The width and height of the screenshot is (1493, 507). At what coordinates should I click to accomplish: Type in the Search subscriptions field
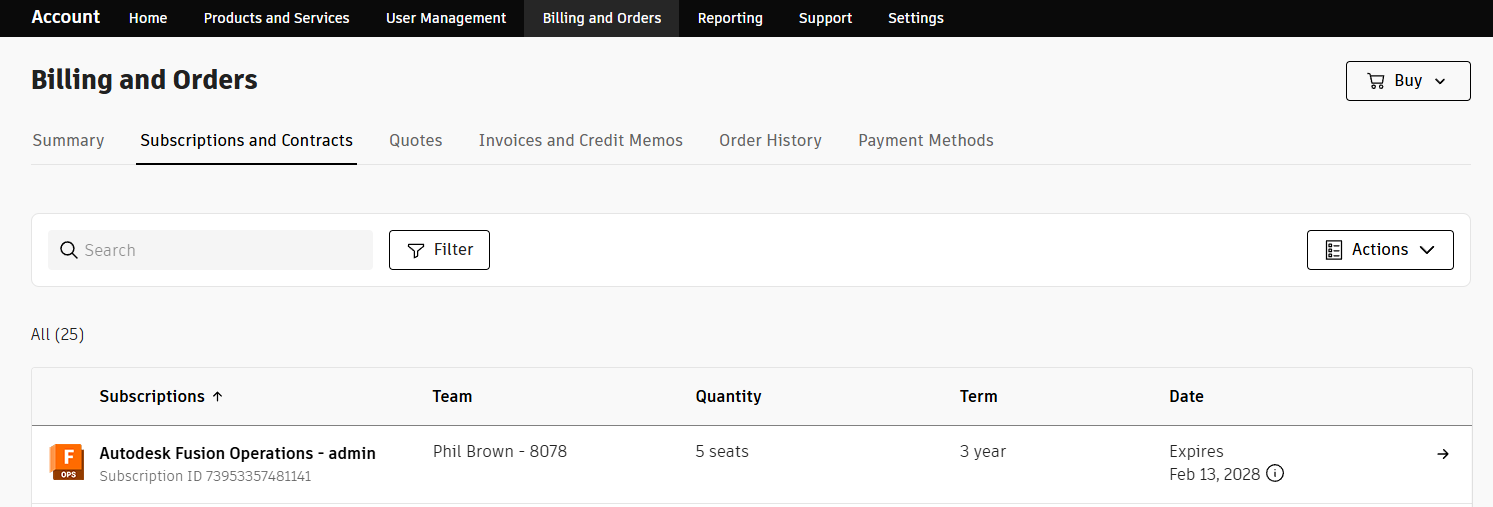tap(225, 250)
